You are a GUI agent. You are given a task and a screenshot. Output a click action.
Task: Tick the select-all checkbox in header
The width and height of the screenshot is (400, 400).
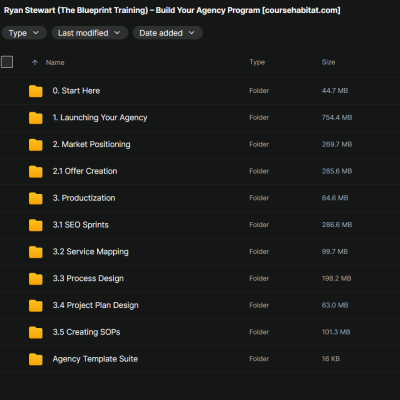(x=7, y=62)
